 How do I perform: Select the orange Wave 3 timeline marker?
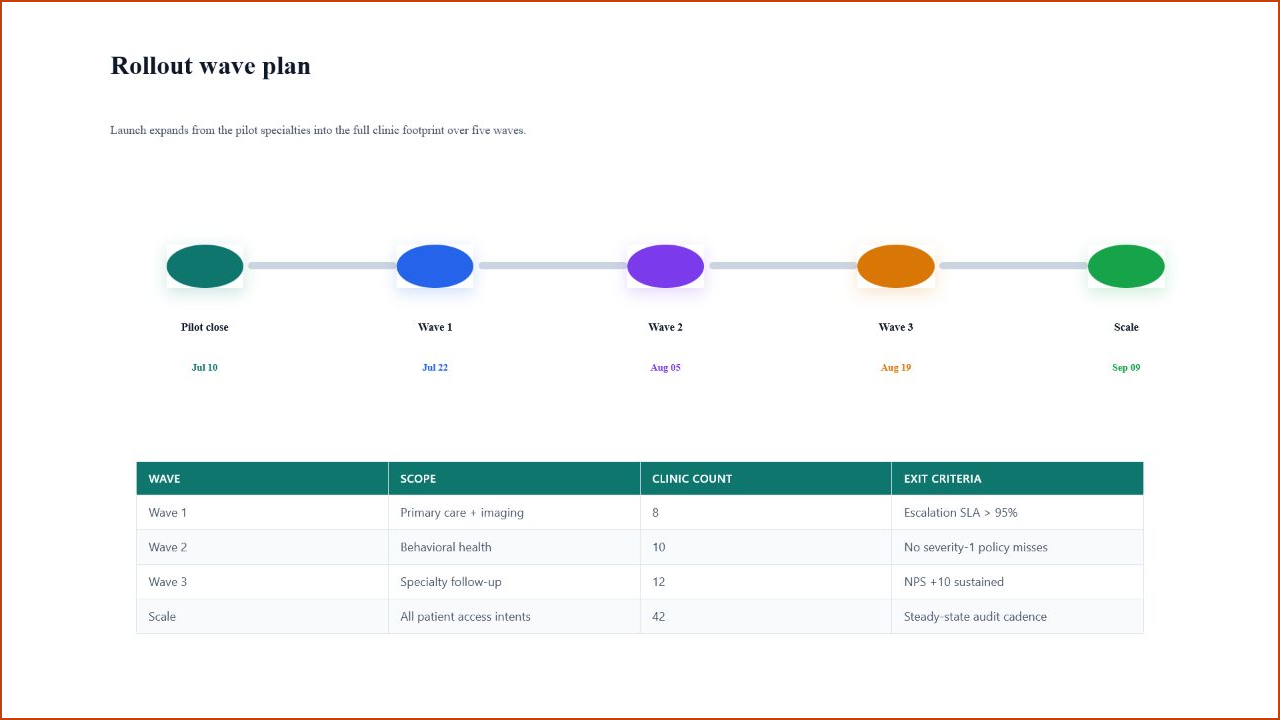(x=896, y=266)
